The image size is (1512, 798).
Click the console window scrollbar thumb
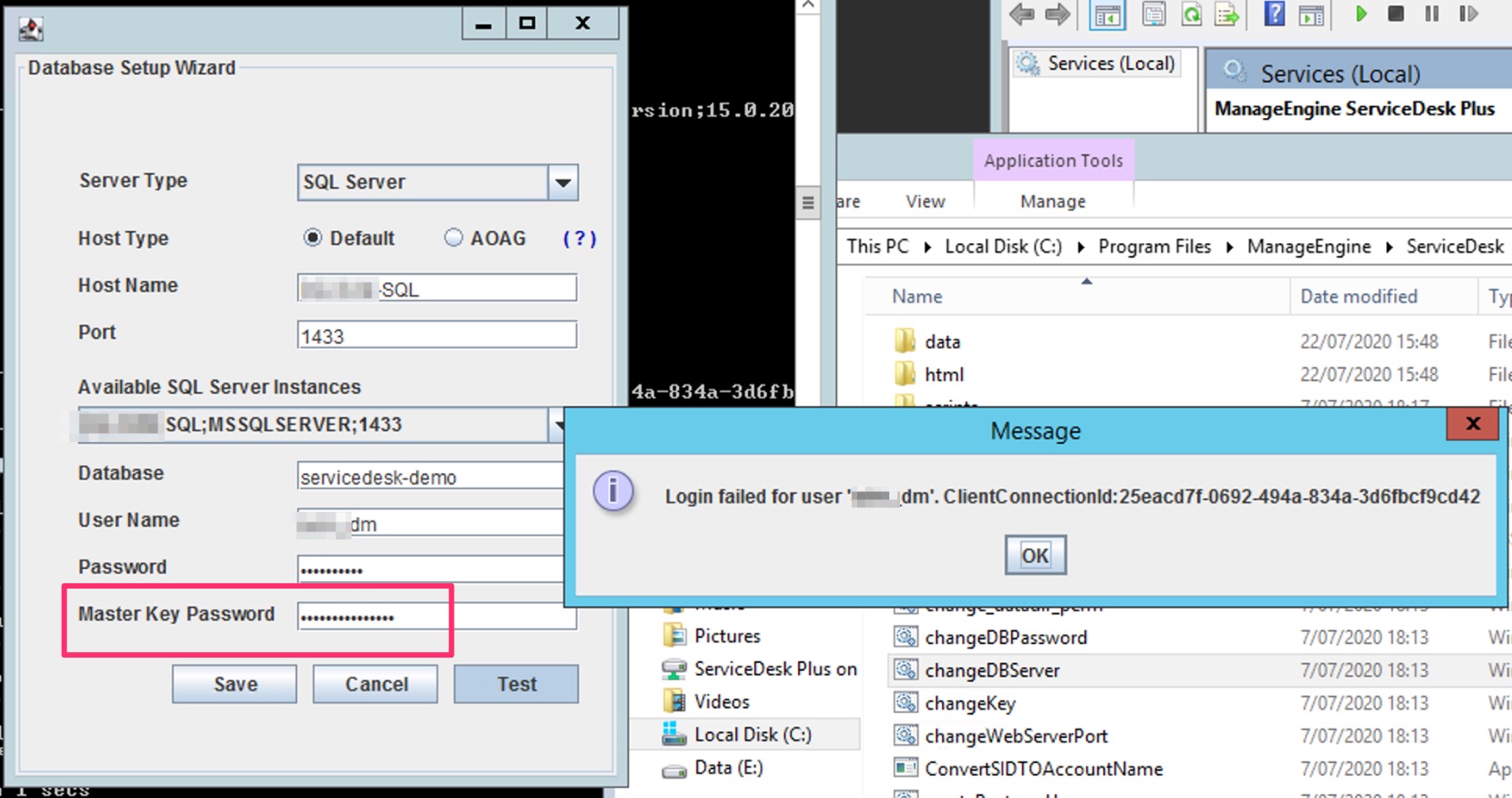808,203
